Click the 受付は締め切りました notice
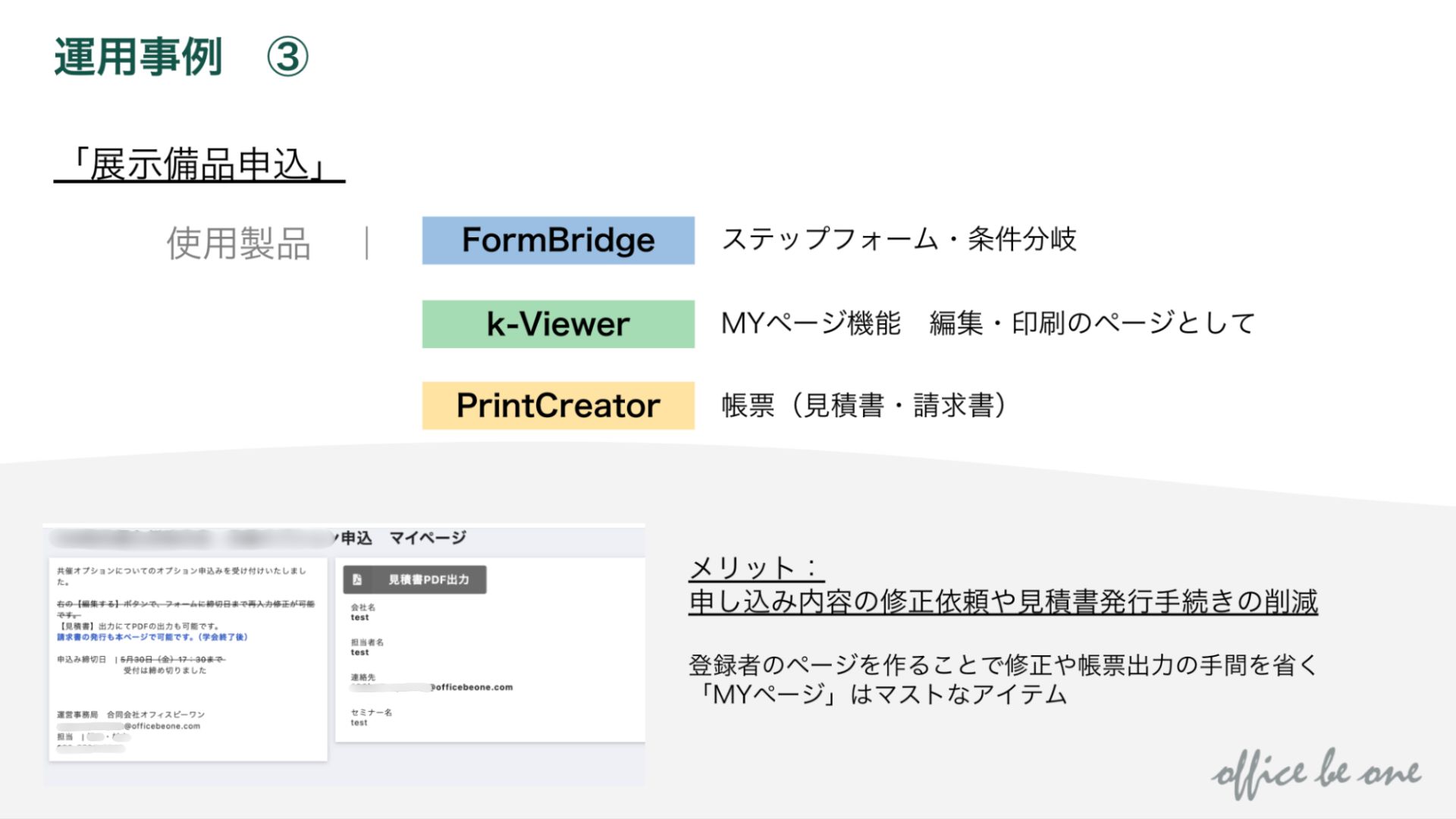This screenshot has width=1456, height=819. coord(165,670)
